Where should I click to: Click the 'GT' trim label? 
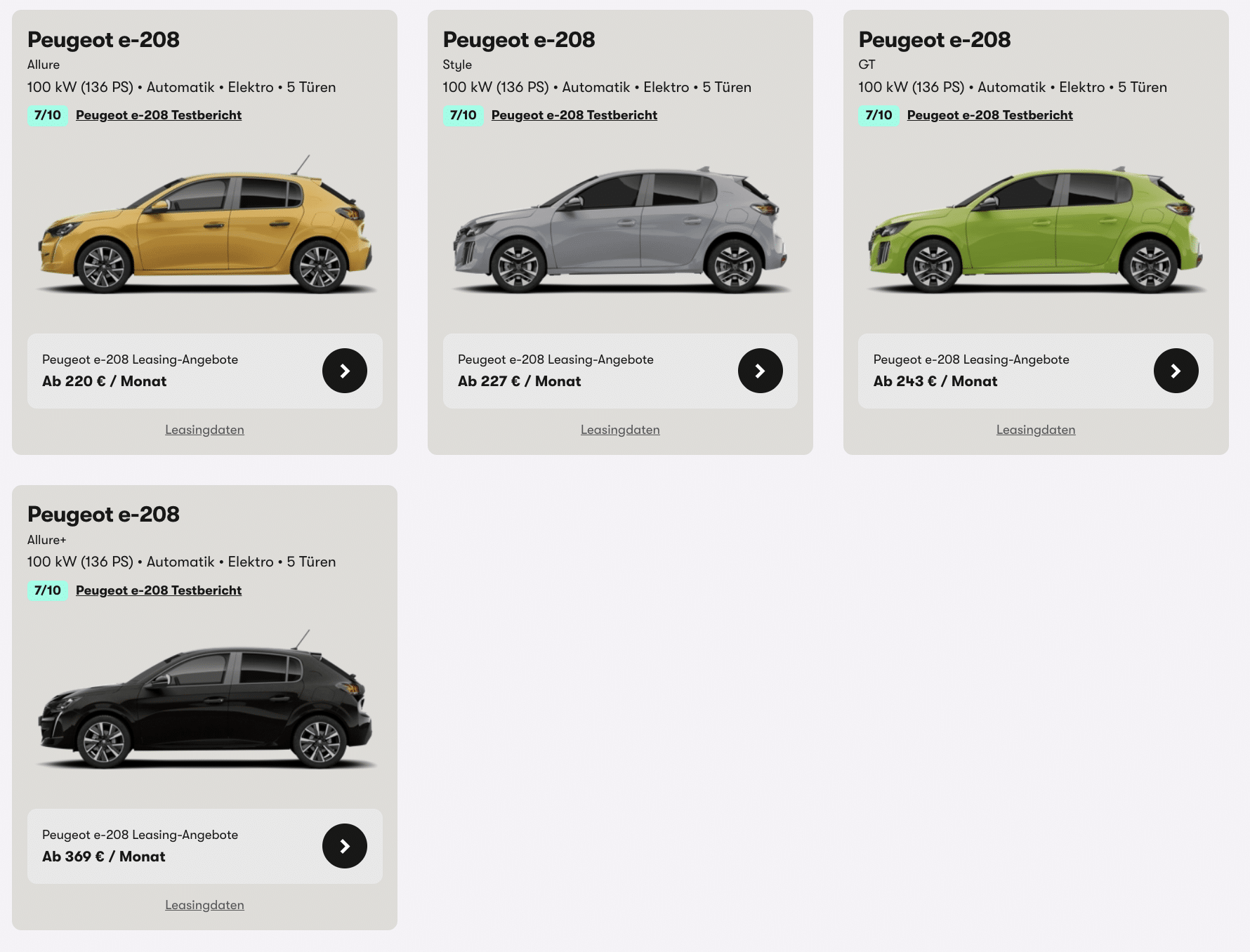coord(867,65)
